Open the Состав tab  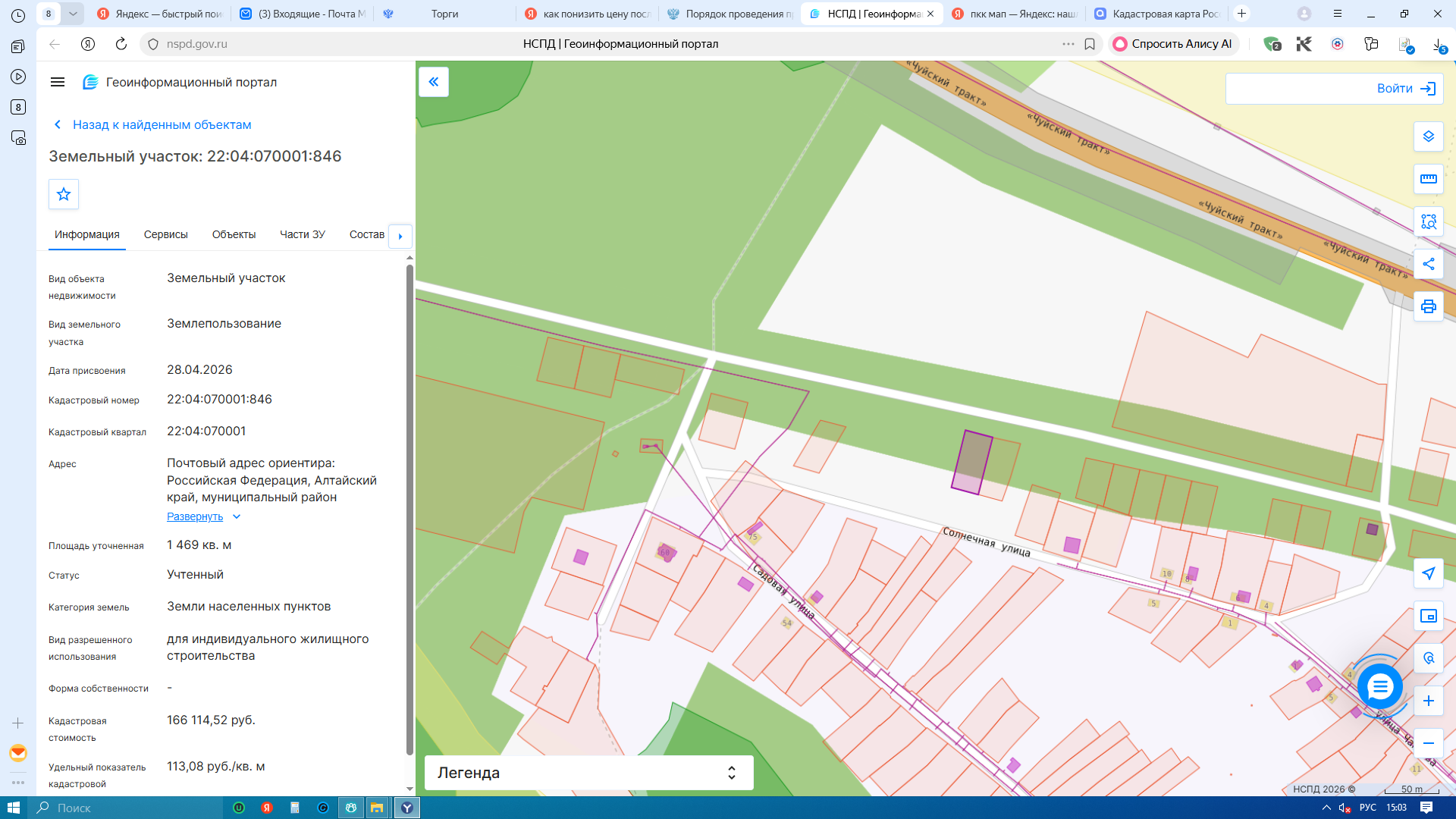click(367, 234)
